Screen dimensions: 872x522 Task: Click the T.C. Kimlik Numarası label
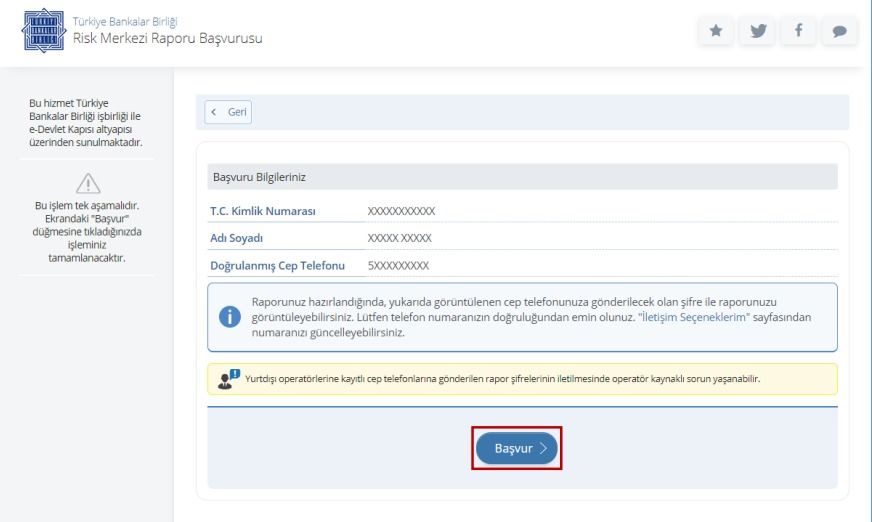[x=262, y=211]
